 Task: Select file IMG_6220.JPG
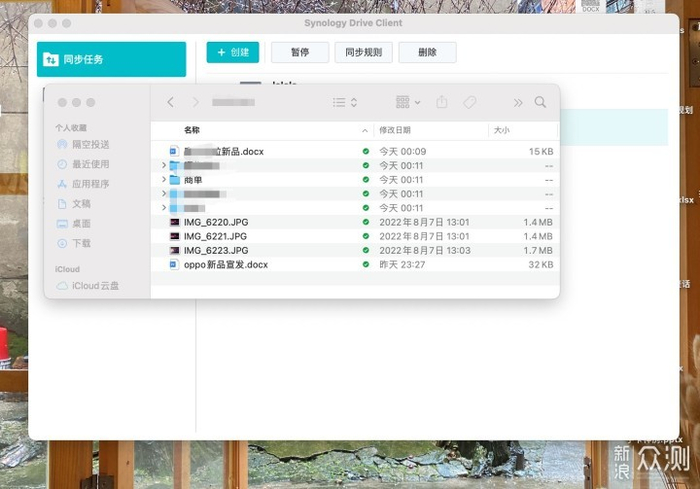355,222
